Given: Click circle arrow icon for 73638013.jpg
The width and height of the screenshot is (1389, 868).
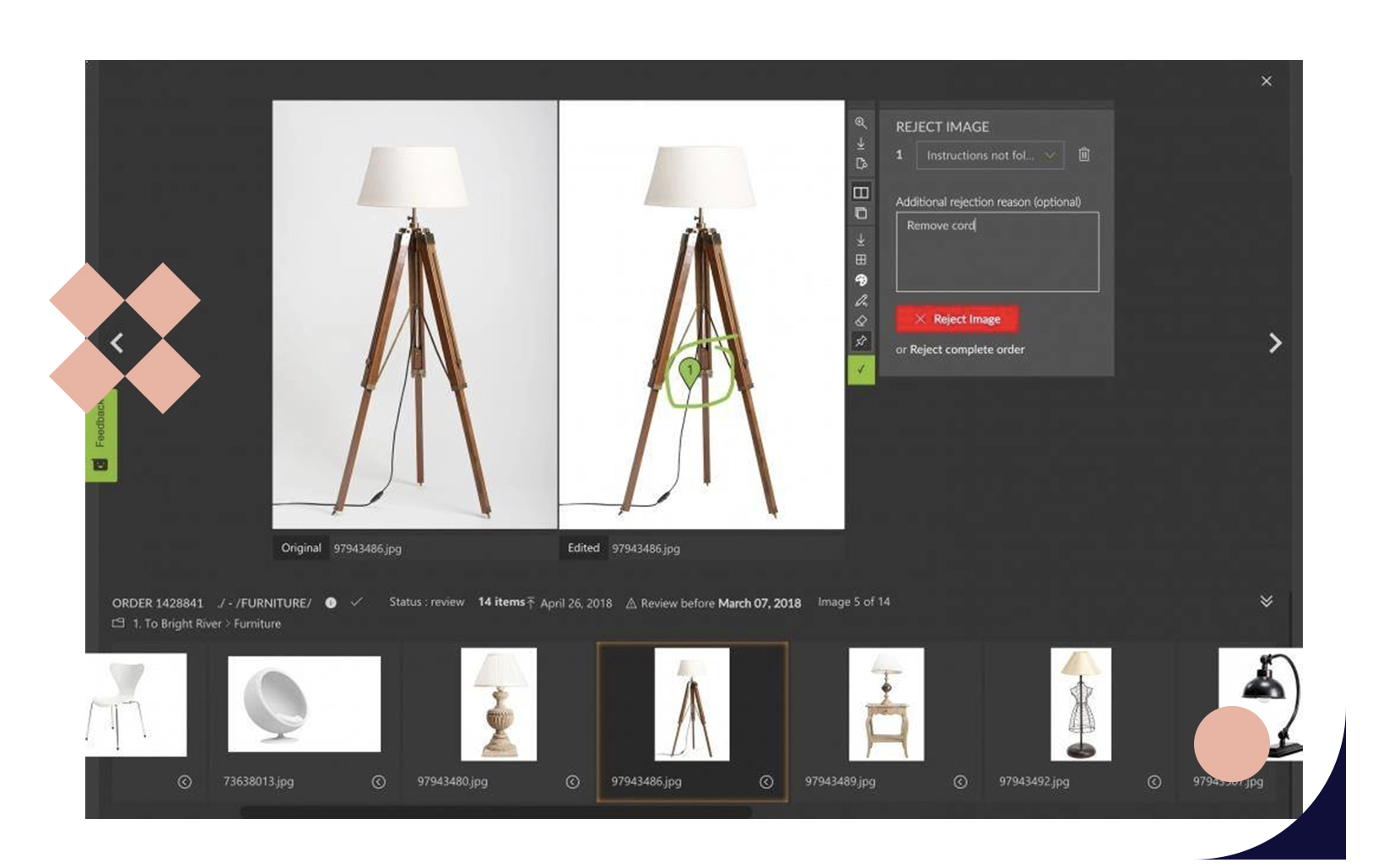Looking at the screenshot, I should [x=379, y=782].
